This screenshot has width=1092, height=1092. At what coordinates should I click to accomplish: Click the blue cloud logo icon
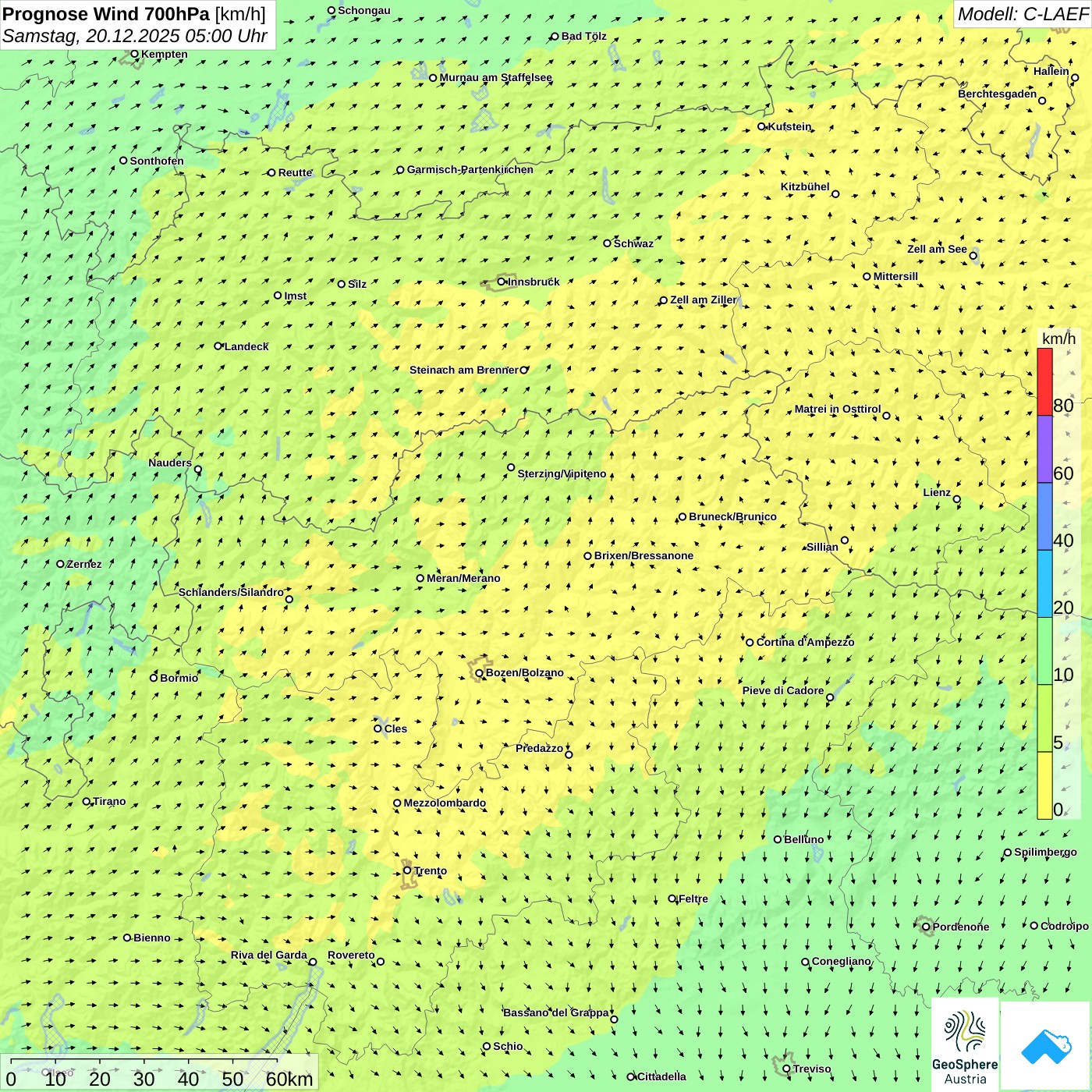1046,1046
